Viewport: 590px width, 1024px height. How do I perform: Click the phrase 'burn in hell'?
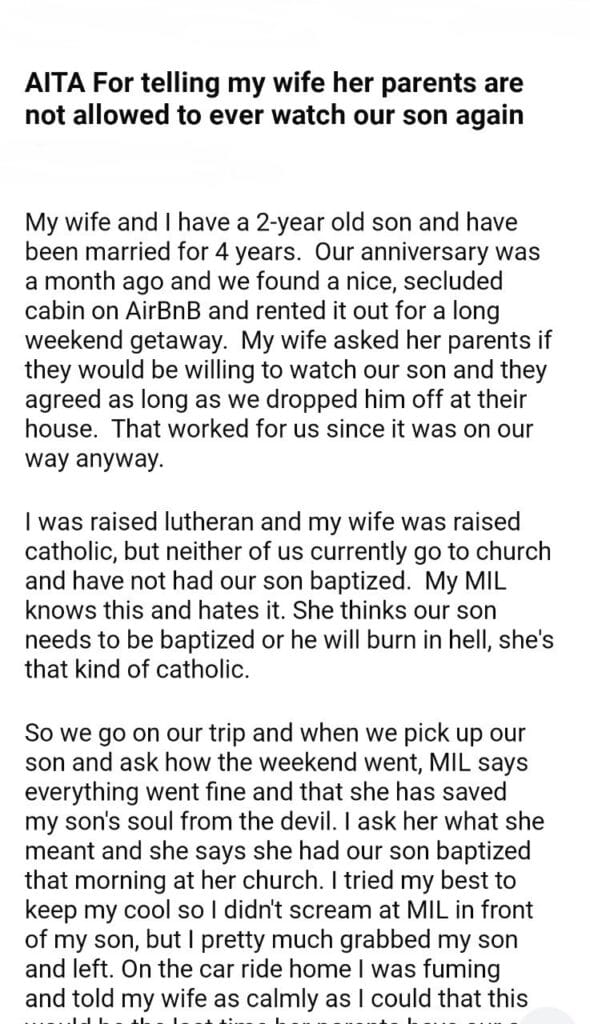click(x=427, y=640)
